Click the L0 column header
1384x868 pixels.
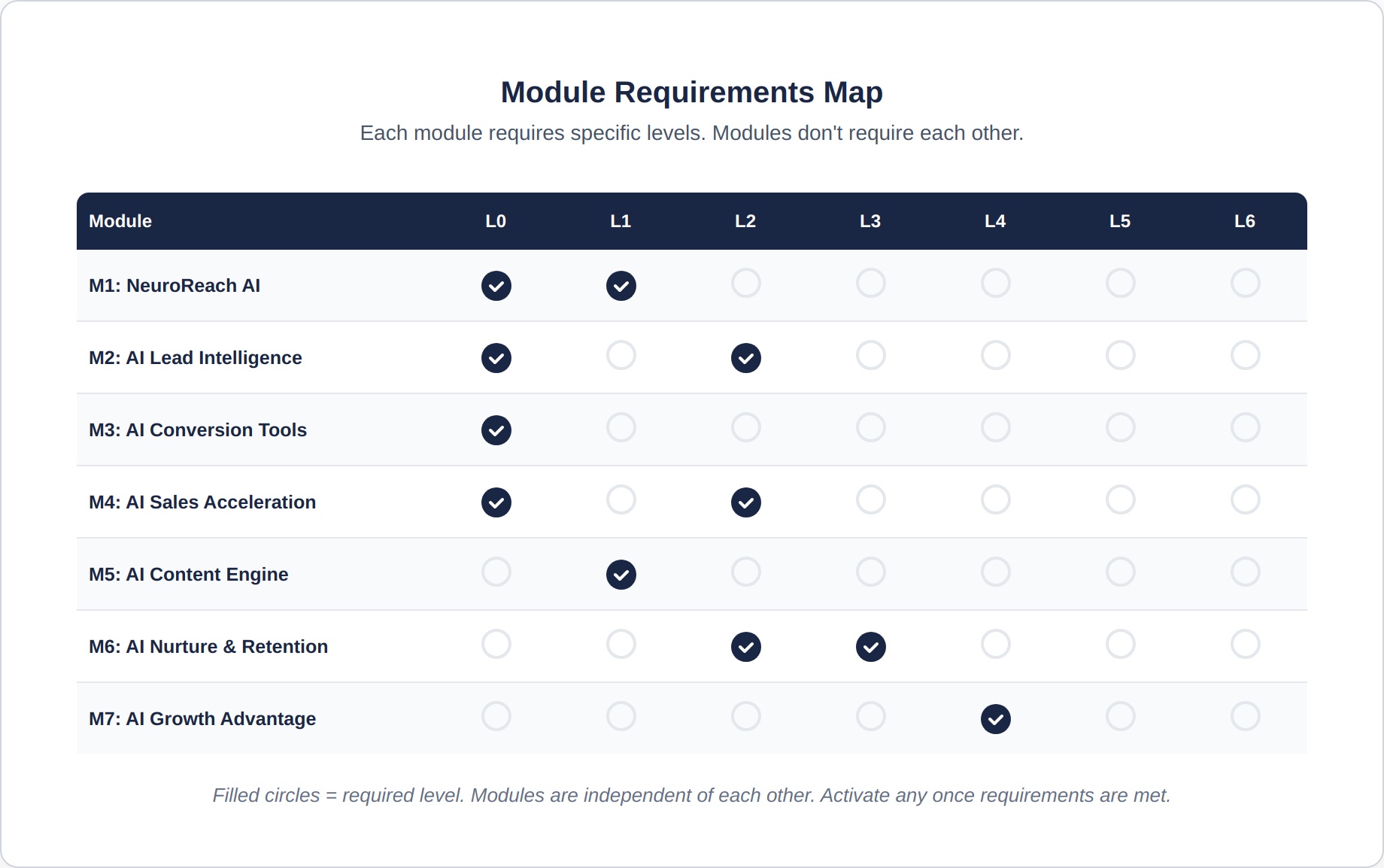(x=496, y=221)
